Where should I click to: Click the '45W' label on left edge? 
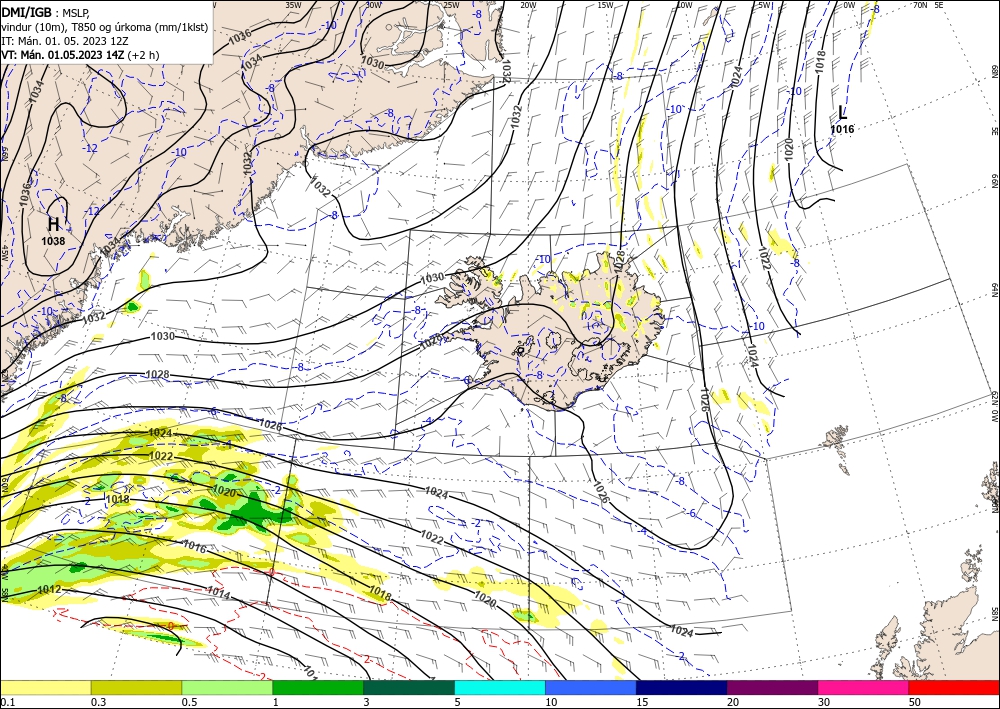pyautogui.click(x=4, y=254)
